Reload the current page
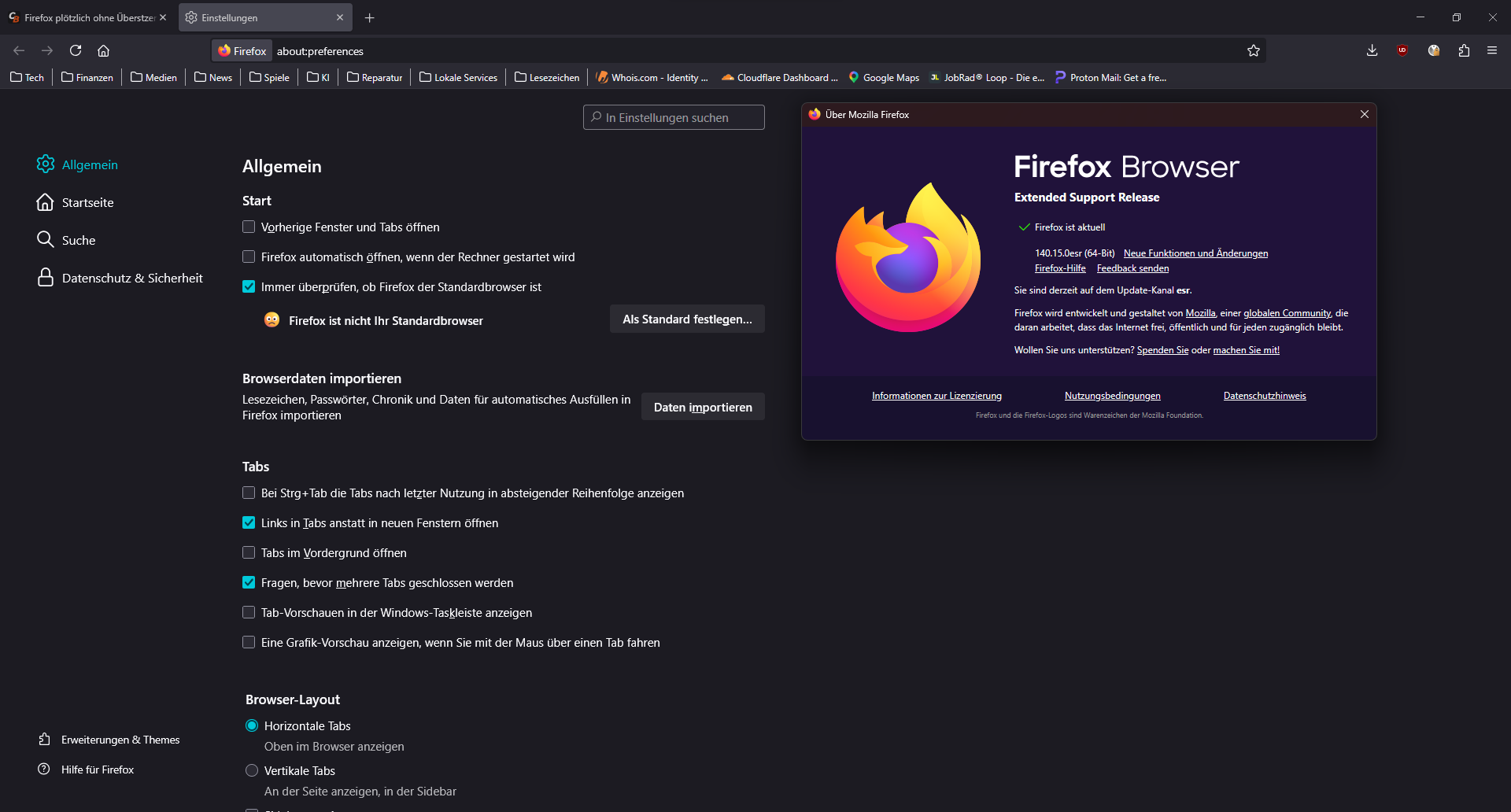This screenshot has width=1511, height=812. point(76,50)
